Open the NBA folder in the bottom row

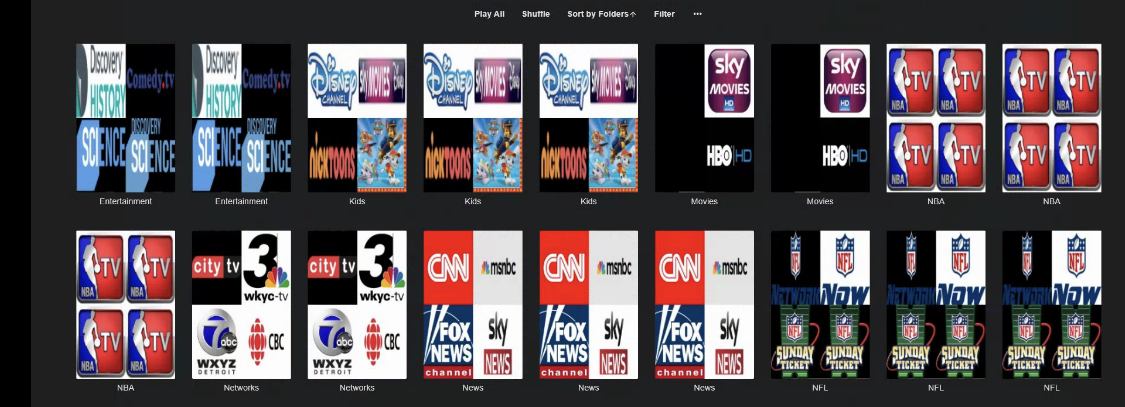pos(126,304)
